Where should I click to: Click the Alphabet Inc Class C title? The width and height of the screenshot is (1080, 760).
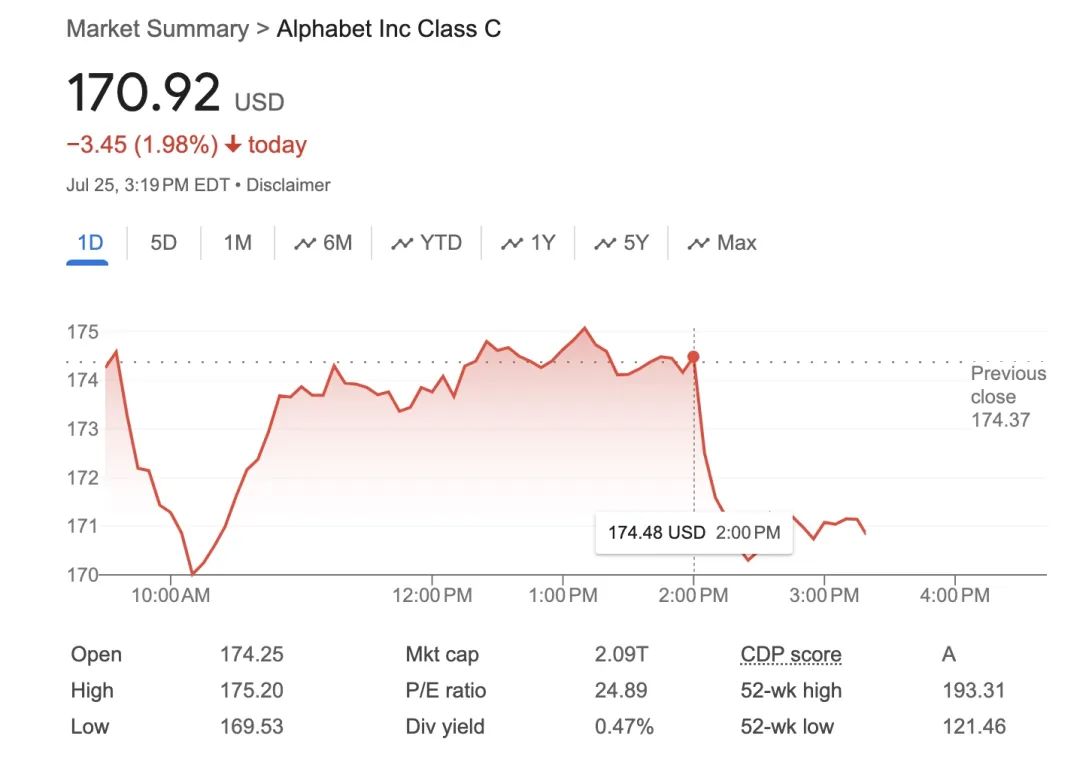coord(389,29)
